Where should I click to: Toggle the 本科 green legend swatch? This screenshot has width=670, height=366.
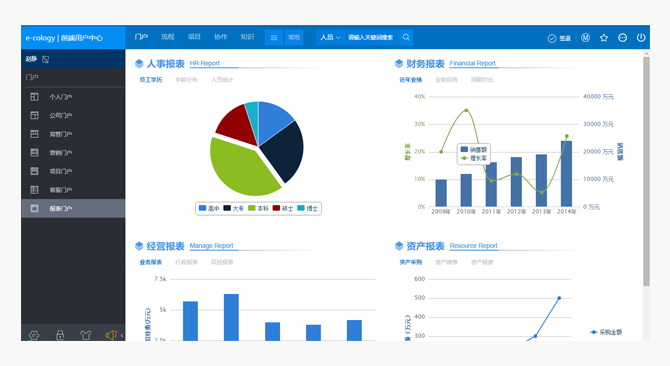coord(252,208)
